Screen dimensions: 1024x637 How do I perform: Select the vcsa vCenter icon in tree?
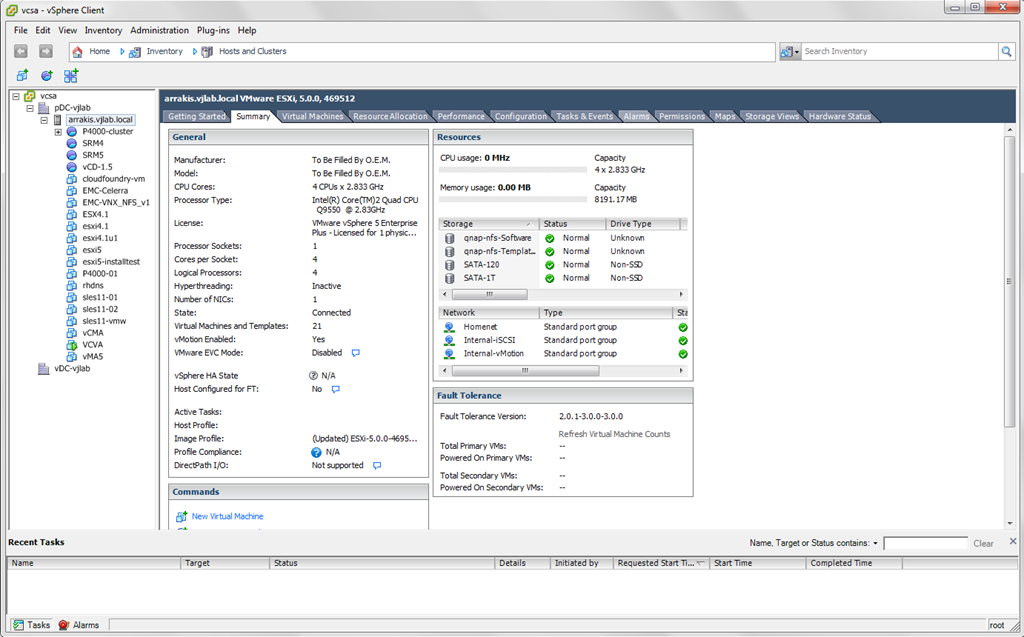click(29, 96)
